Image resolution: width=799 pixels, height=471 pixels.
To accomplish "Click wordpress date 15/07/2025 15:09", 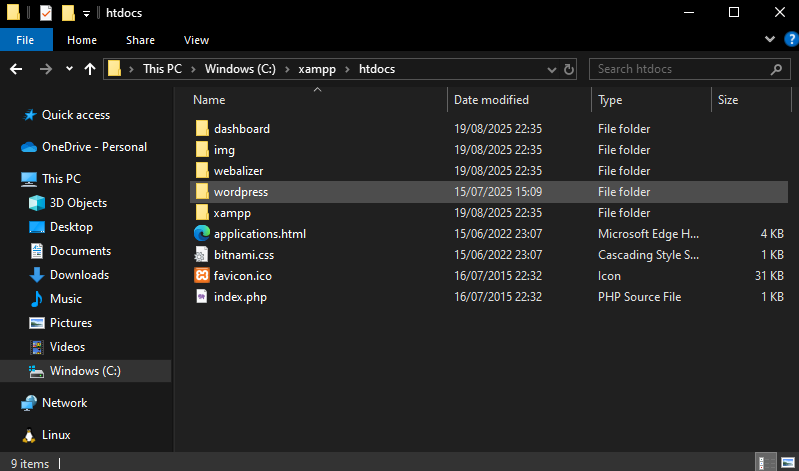I will coord(498,192).
